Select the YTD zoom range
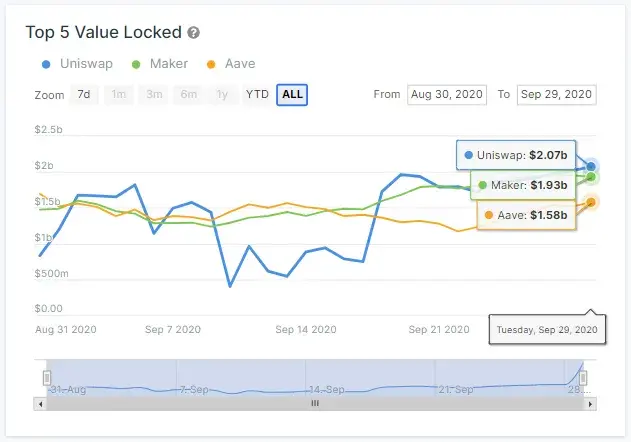Image resolution: width=631 pixels, height=442 pixels. point(258,95)
